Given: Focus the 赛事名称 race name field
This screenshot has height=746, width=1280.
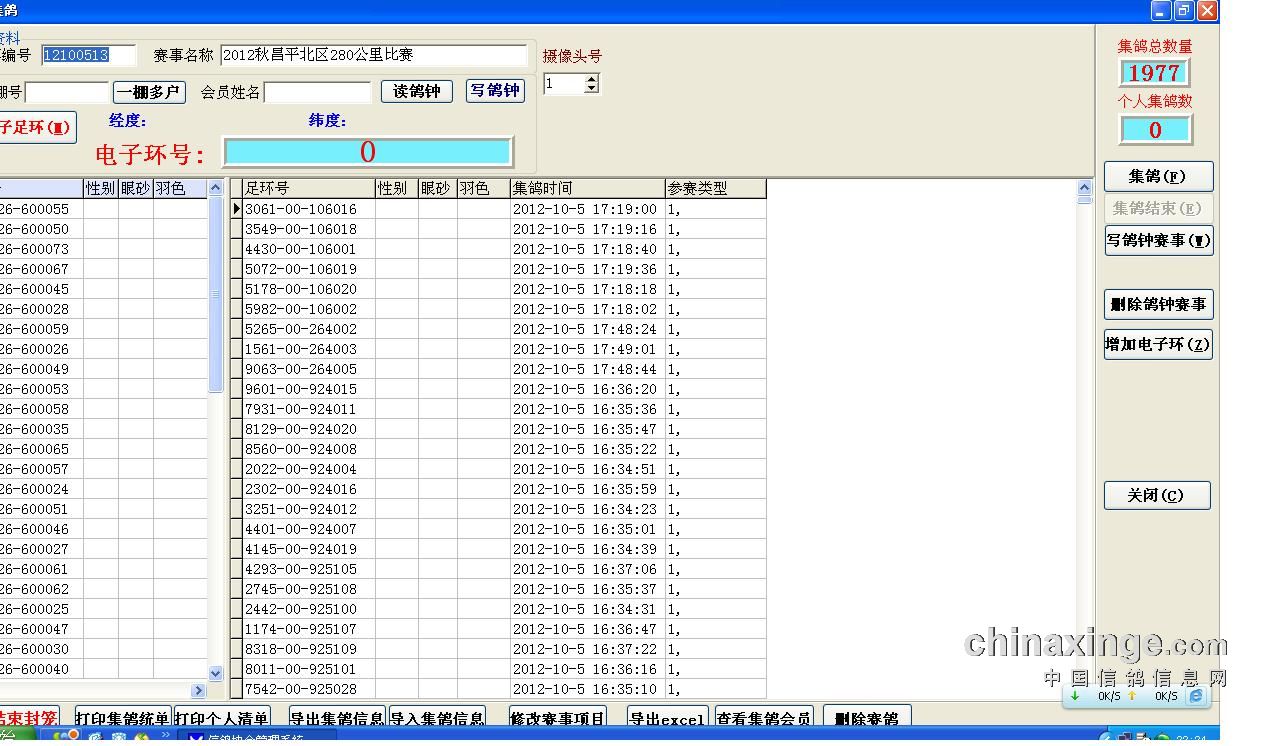Looking at the screenshot, I should click(x=373, y=55).
